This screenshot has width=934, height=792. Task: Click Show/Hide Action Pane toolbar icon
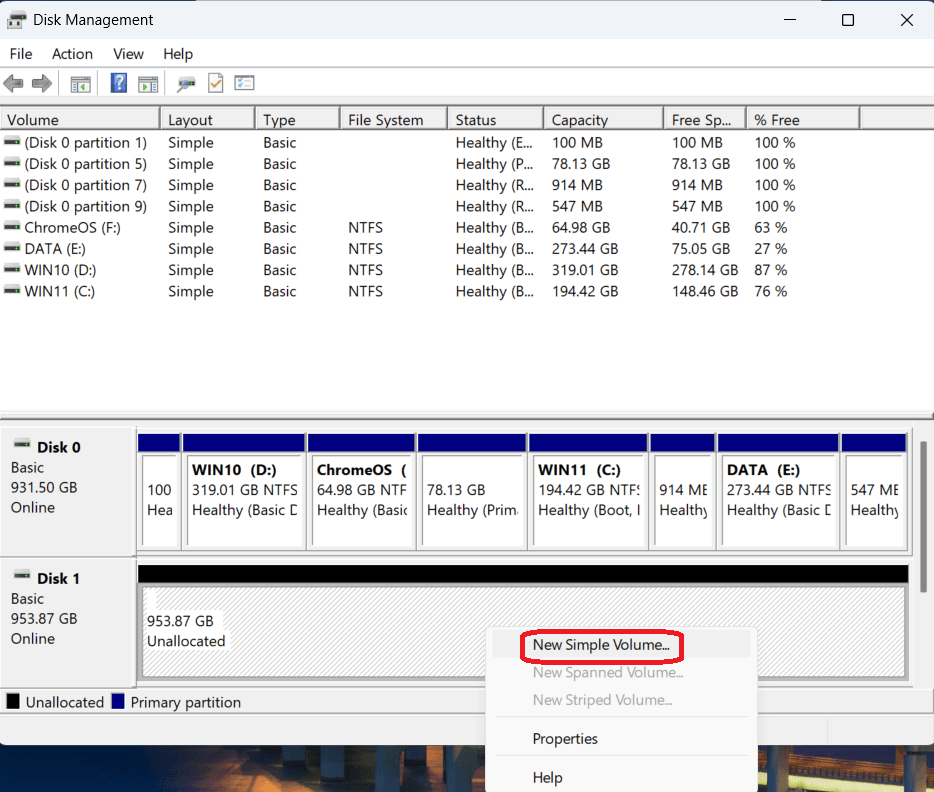click(148, 84)
